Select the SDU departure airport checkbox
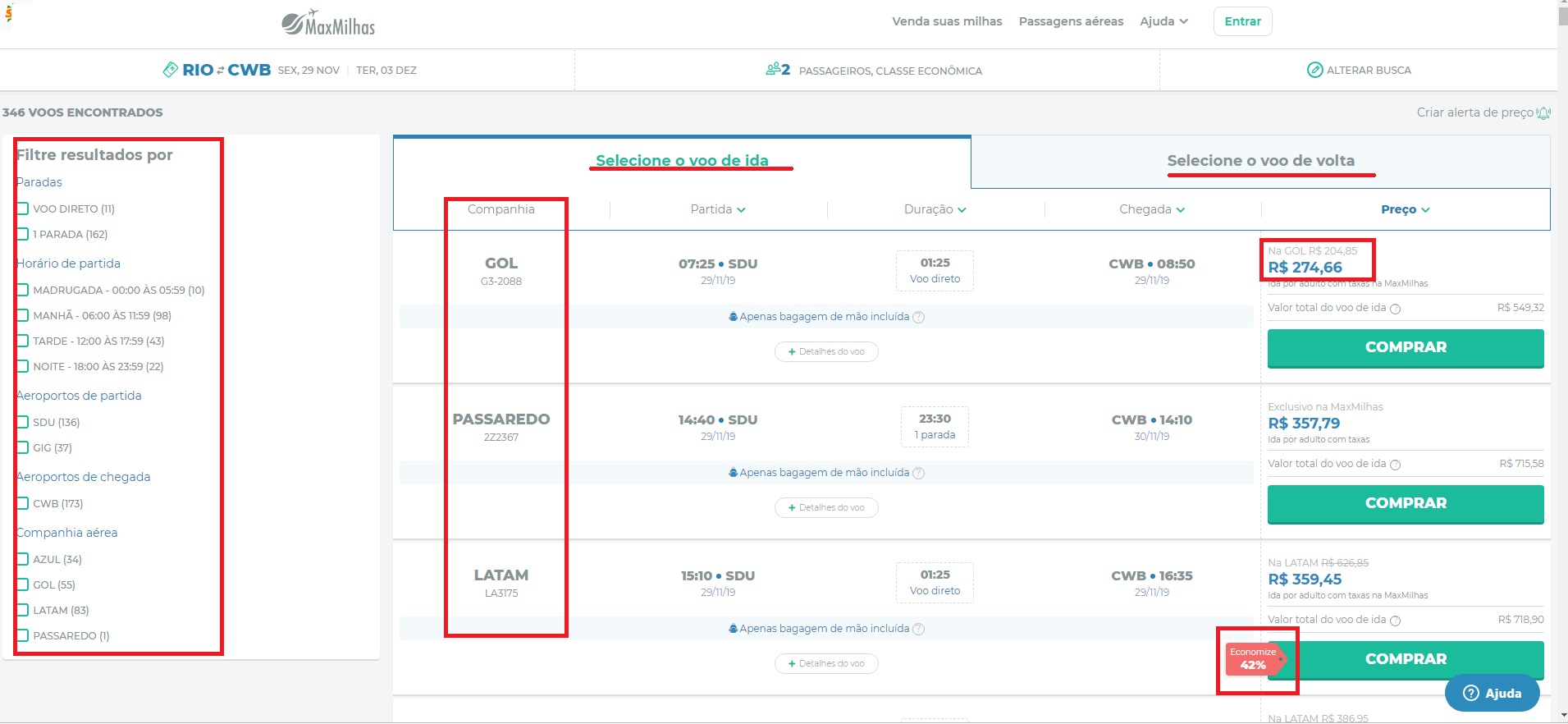 23,422
